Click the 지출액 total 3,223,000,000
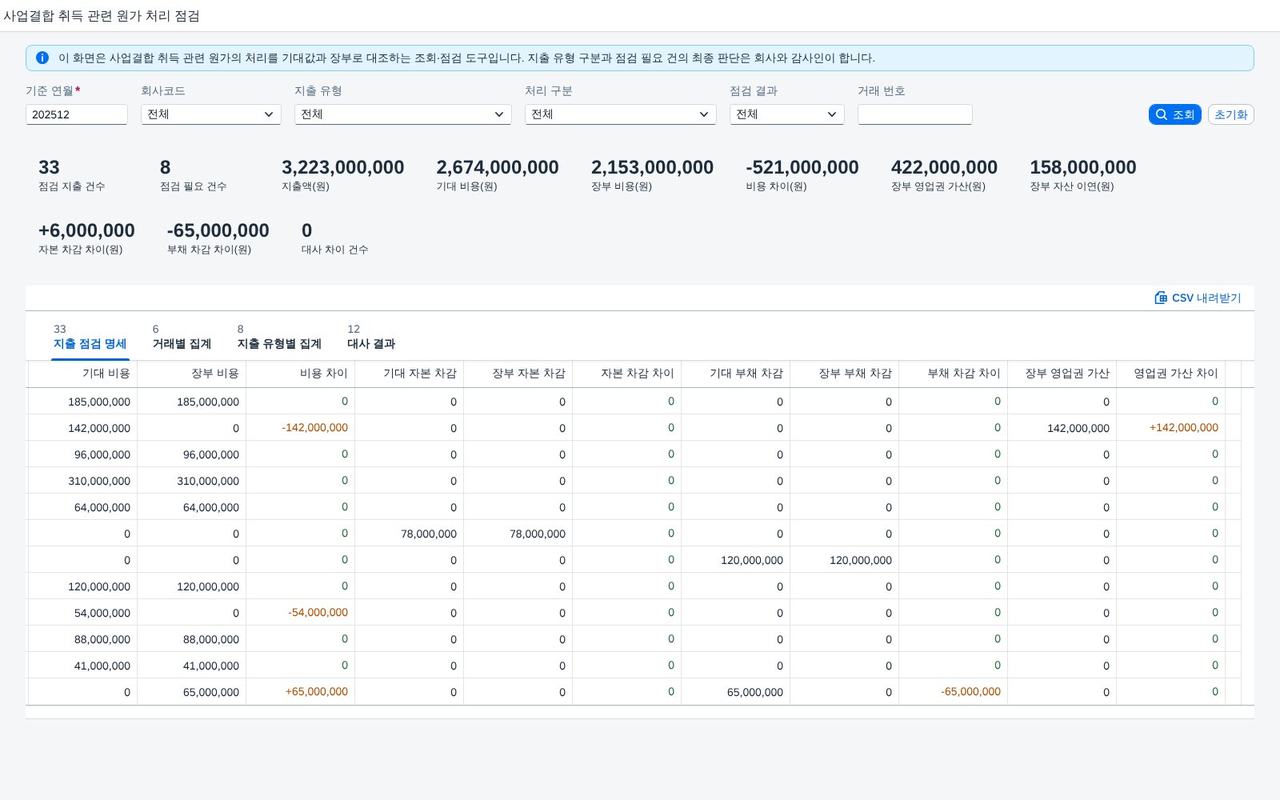 [343, 167]
